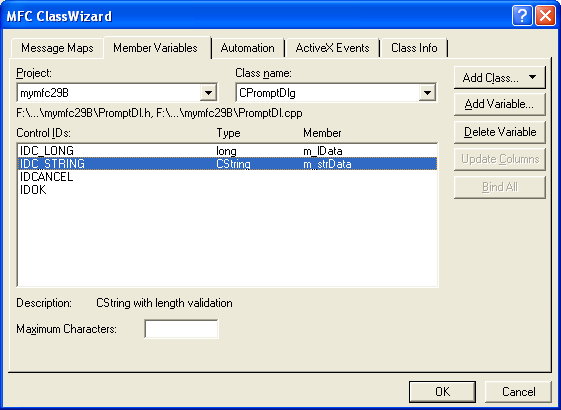Image resolution: width=561 pixels, height=410 pixels.
Task: Expand the Project dropdown arrow
Action: (x=208, y=93)
